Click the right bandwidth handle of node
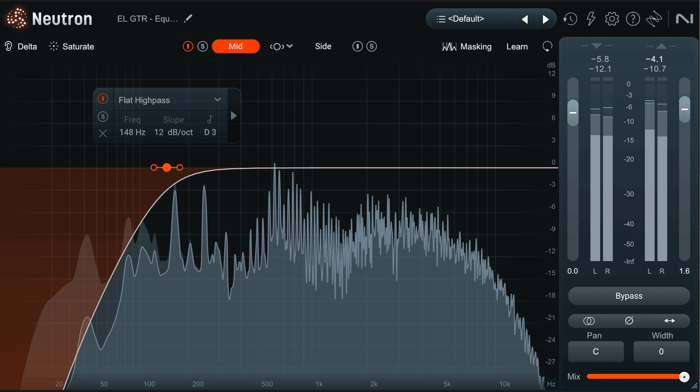This screenshot has height=392, width=700. 179,167
